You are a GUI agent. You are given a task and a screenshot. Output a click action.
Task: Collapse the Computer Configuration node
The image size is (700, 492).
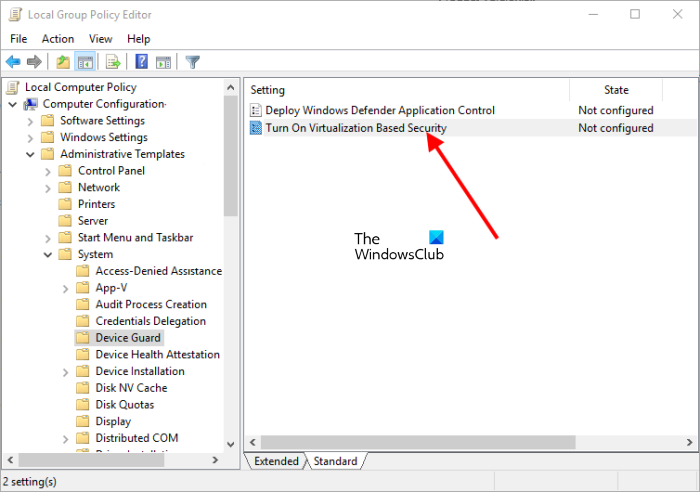click(12, 104)
